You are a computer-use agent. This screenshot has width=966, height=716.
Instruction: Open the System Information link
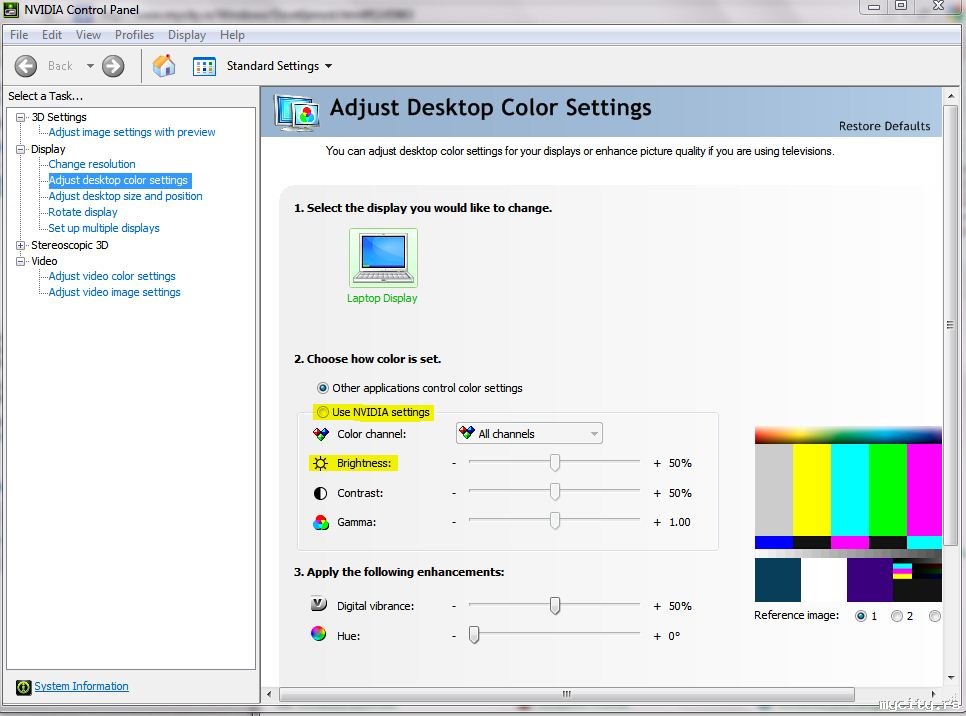(x=81, y=686)
